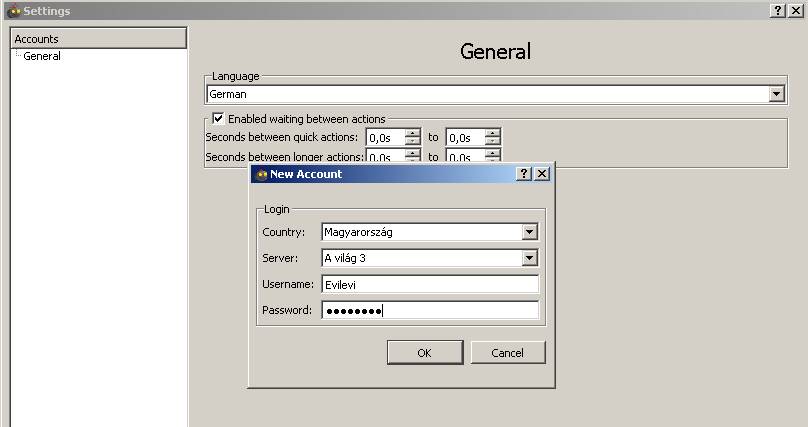Decrease quick actions minimum seconds
Viewport: 808px width, 427px height.
click(413, 142)
